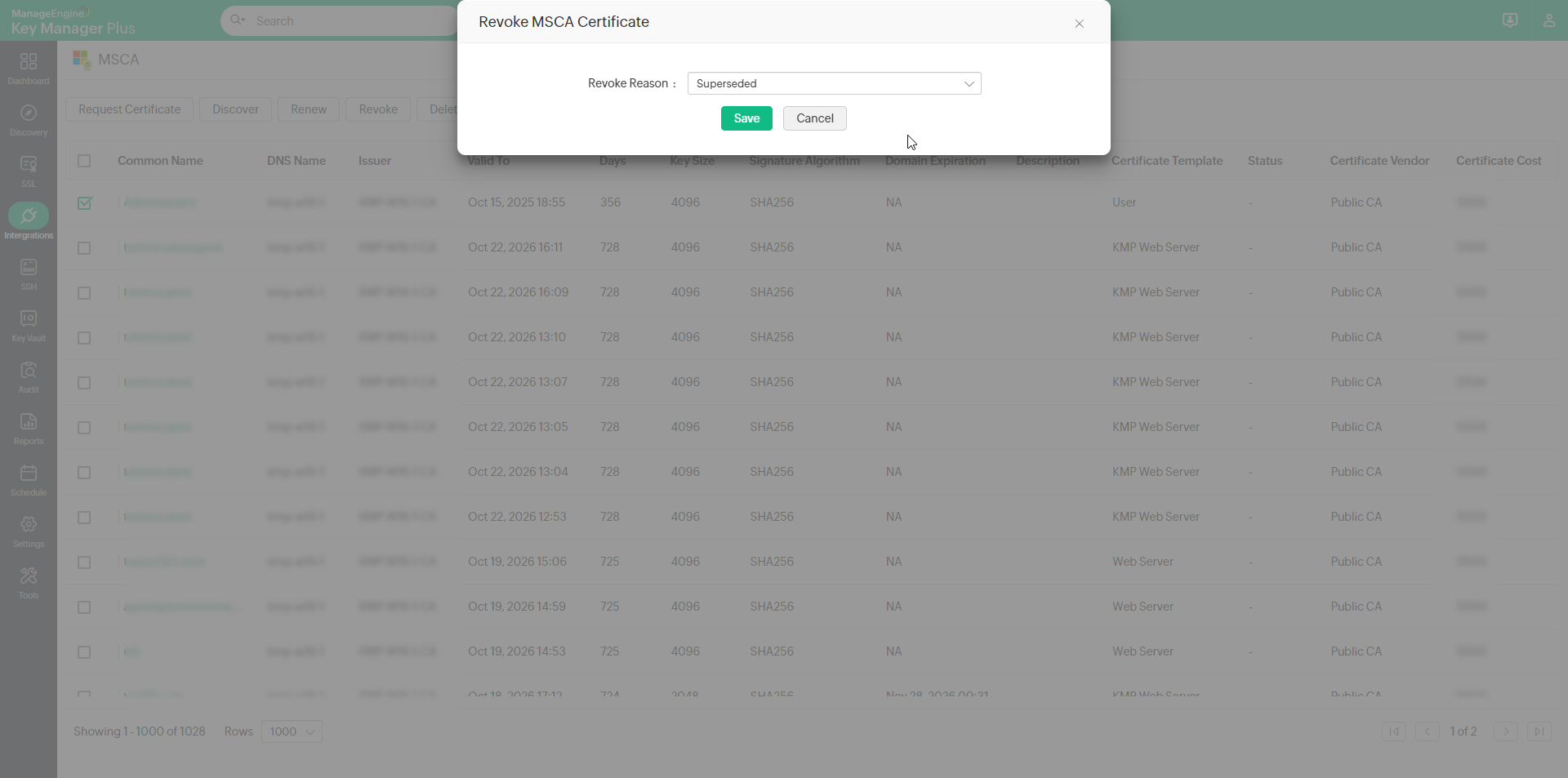Open Settings from the sidebar
The image size is (1568, 778).
pyautogui.click(x=29, y=531)
